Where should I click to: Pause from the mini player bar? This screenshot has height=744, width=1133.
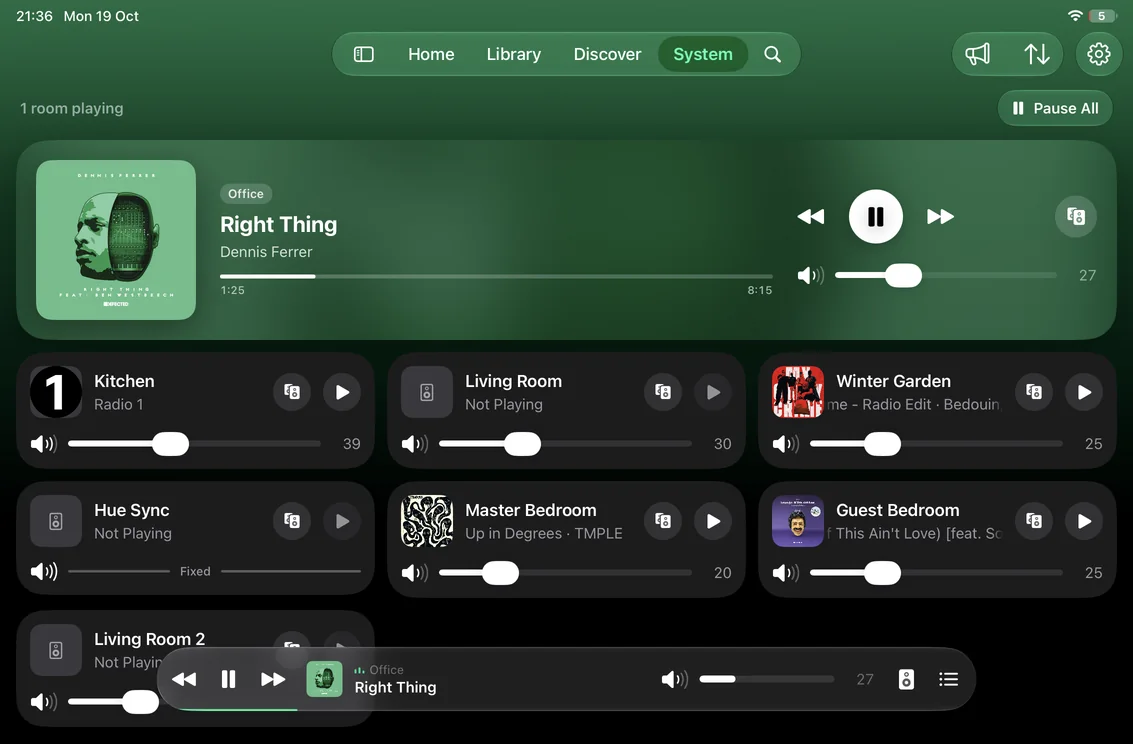(x=228, y=679)
